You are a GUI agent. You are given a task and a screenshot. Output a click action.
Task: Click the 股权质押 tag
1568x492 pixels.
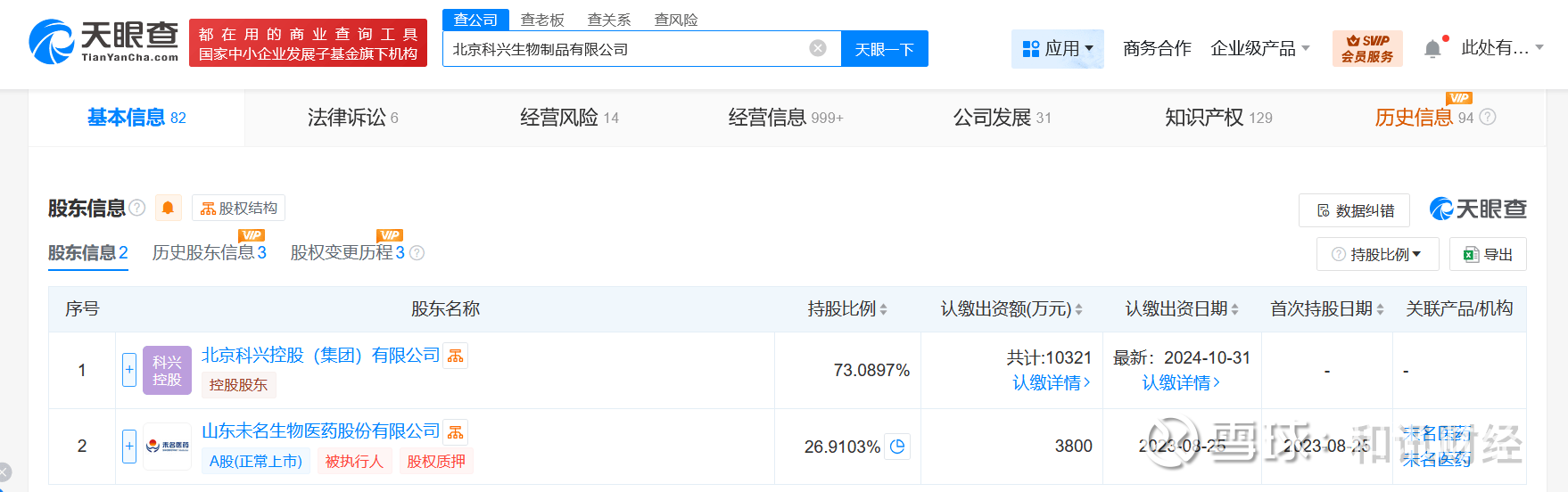(x=436, y=462)
